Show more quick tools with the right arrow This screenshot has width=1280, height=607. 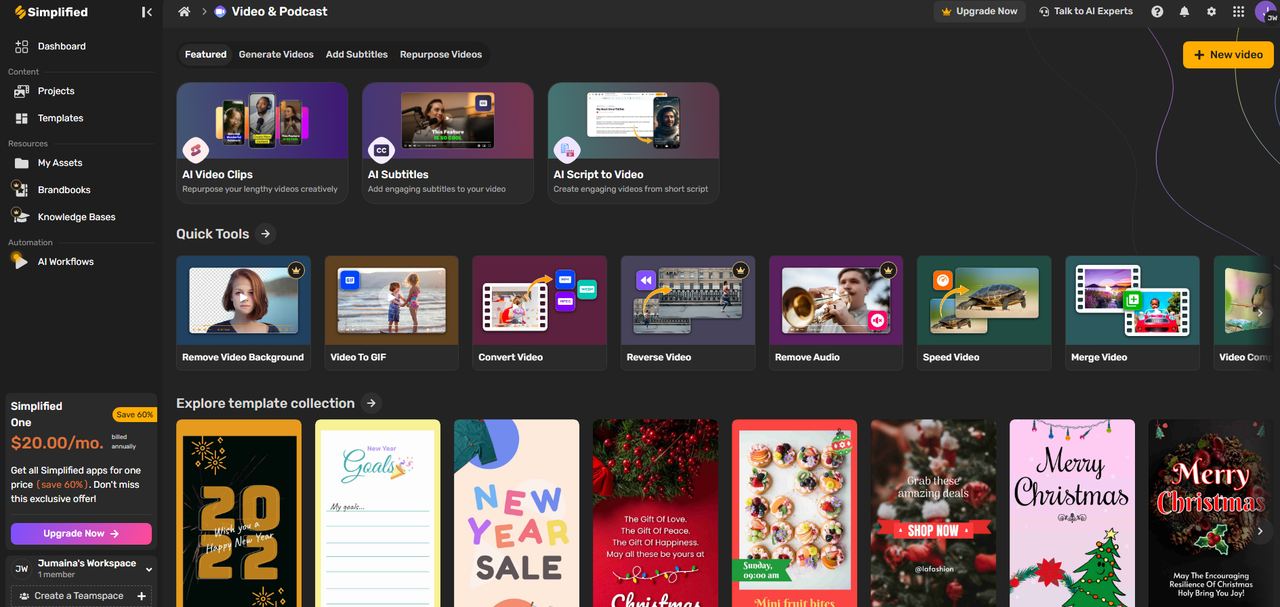point(1260,313)
